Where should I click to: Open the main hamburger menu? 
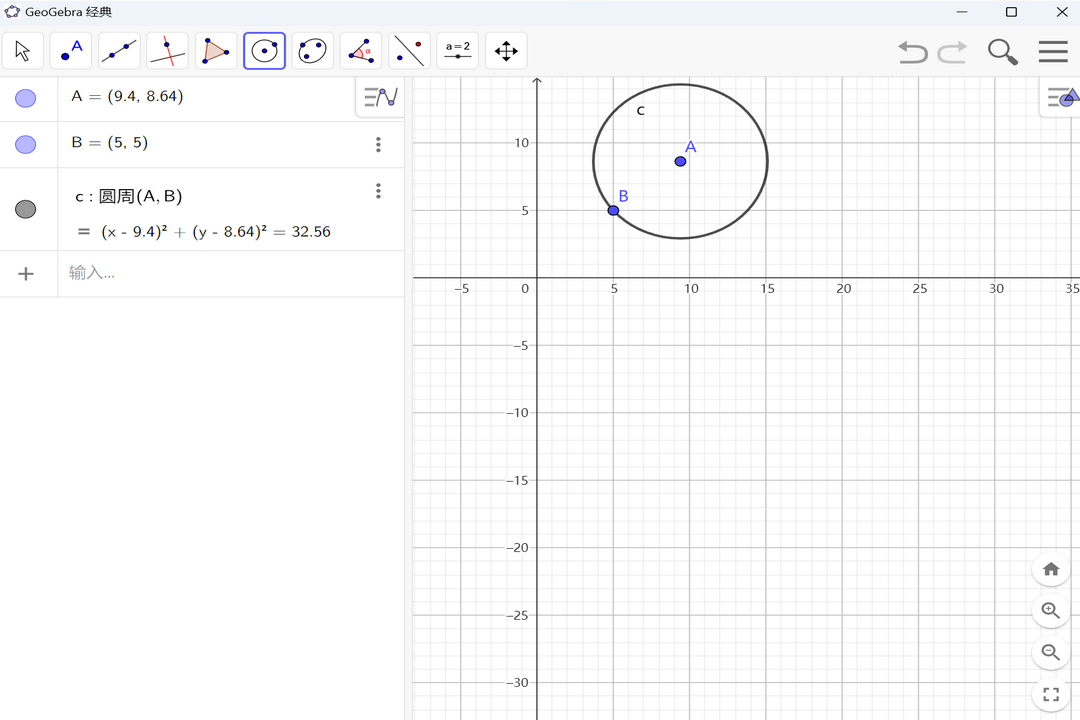click(1053, 51)
